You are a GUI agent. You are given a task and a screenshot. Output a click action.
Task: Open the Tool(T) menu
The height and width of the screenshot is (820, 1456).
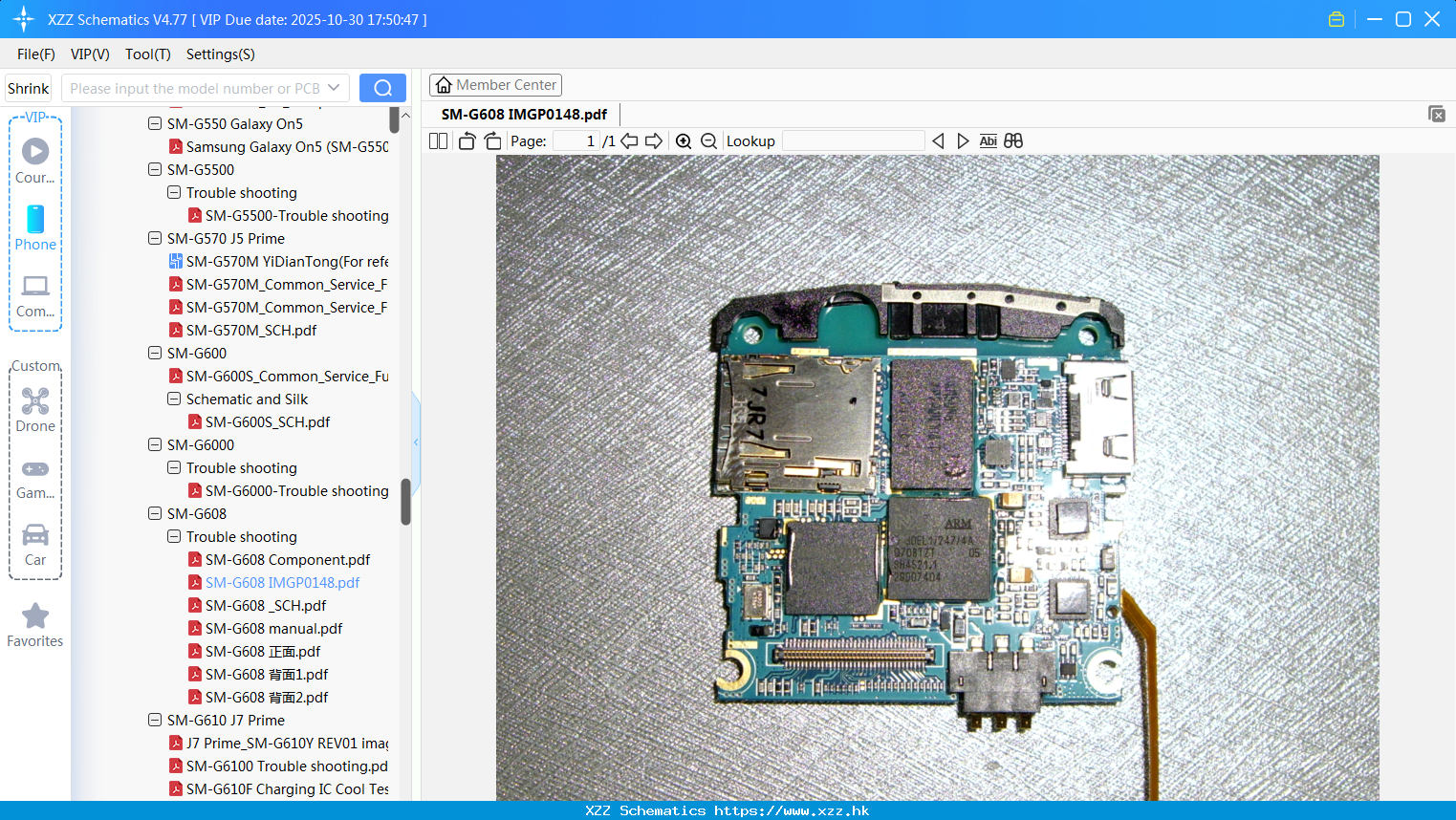click(x=148, y=54)
